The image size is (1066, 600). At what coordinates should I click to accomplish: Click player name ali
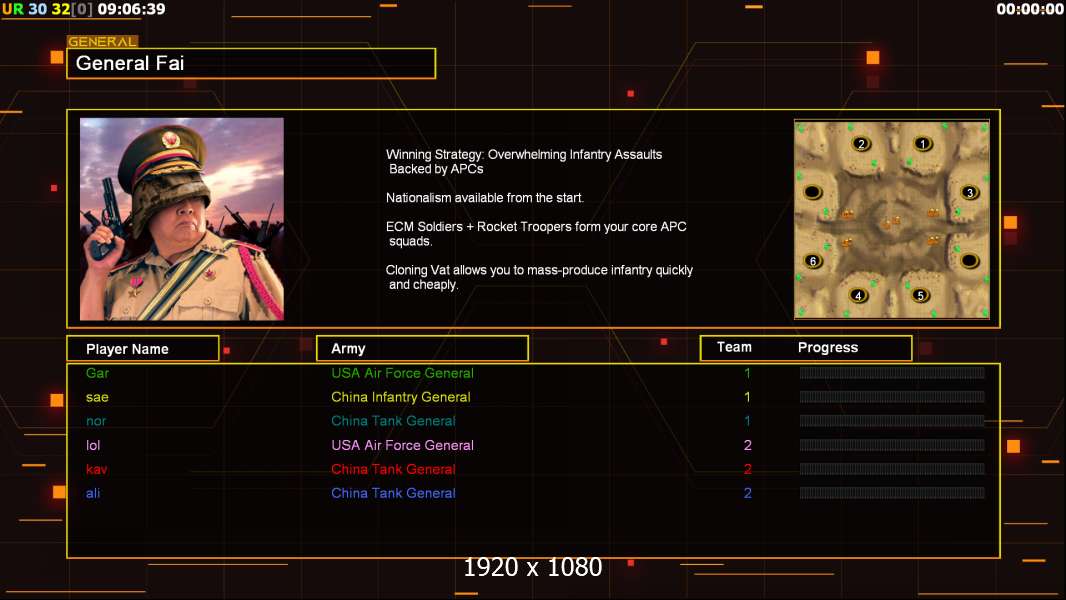(93, 493)
